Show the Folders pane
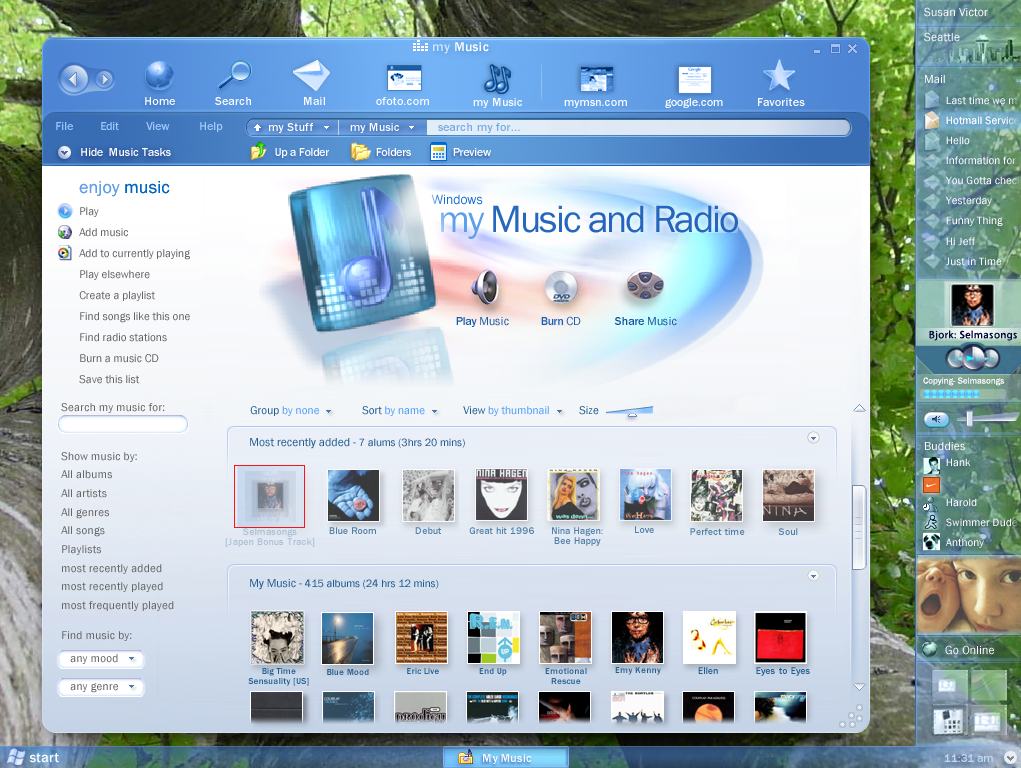The height and width of the screenshot is (768, 1021). pyautogui.click(x=381, y=152)
